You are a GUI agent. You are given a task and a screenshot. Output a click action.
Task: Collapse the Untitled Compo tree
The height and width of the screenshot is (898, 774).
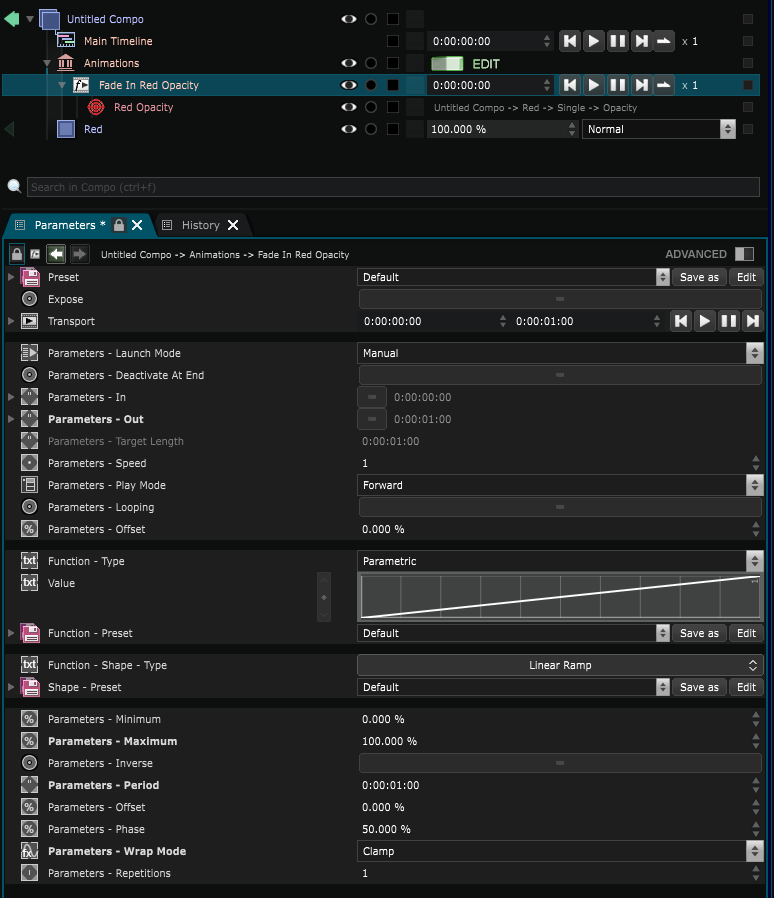coord(30,19)
